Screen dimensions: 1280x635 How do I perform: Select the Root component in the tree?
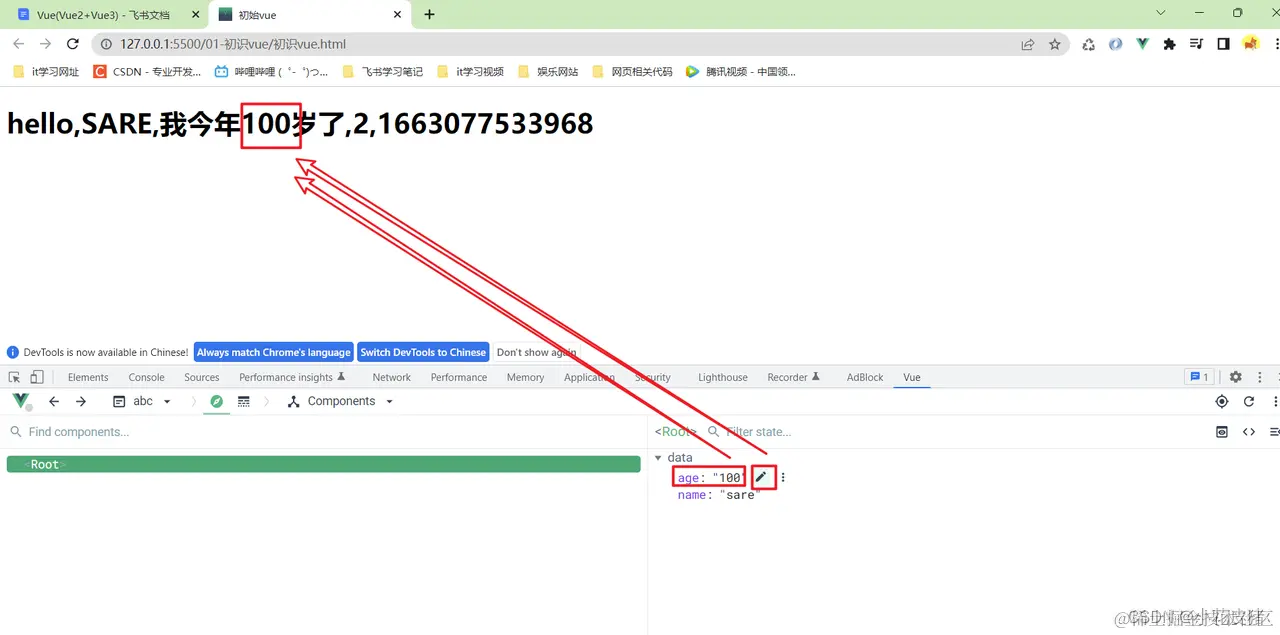[x=323, y=464]
